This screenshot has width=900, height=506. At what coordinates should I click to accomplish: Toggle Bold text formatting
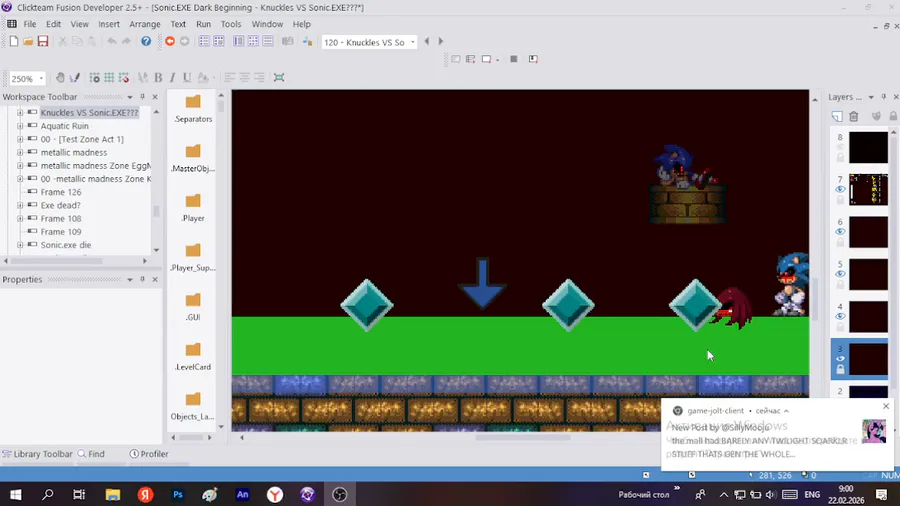click(158, 77)
